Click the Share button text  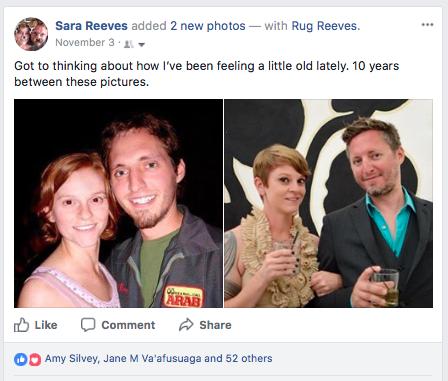pyautogui.click(x=215, y=325)
